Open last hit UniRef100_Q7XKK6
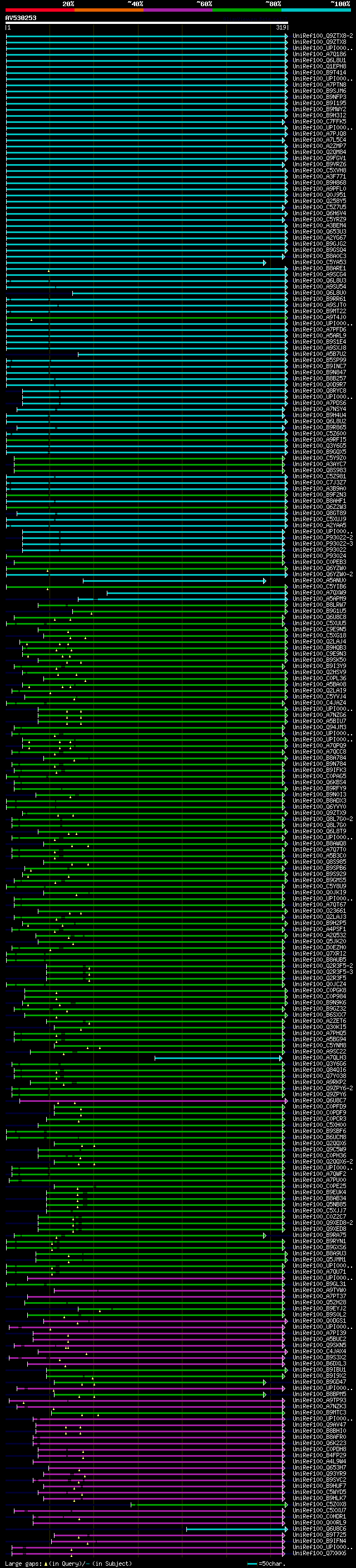The height and width of the screenshot is (1568, 356). tap(319, 1553)
